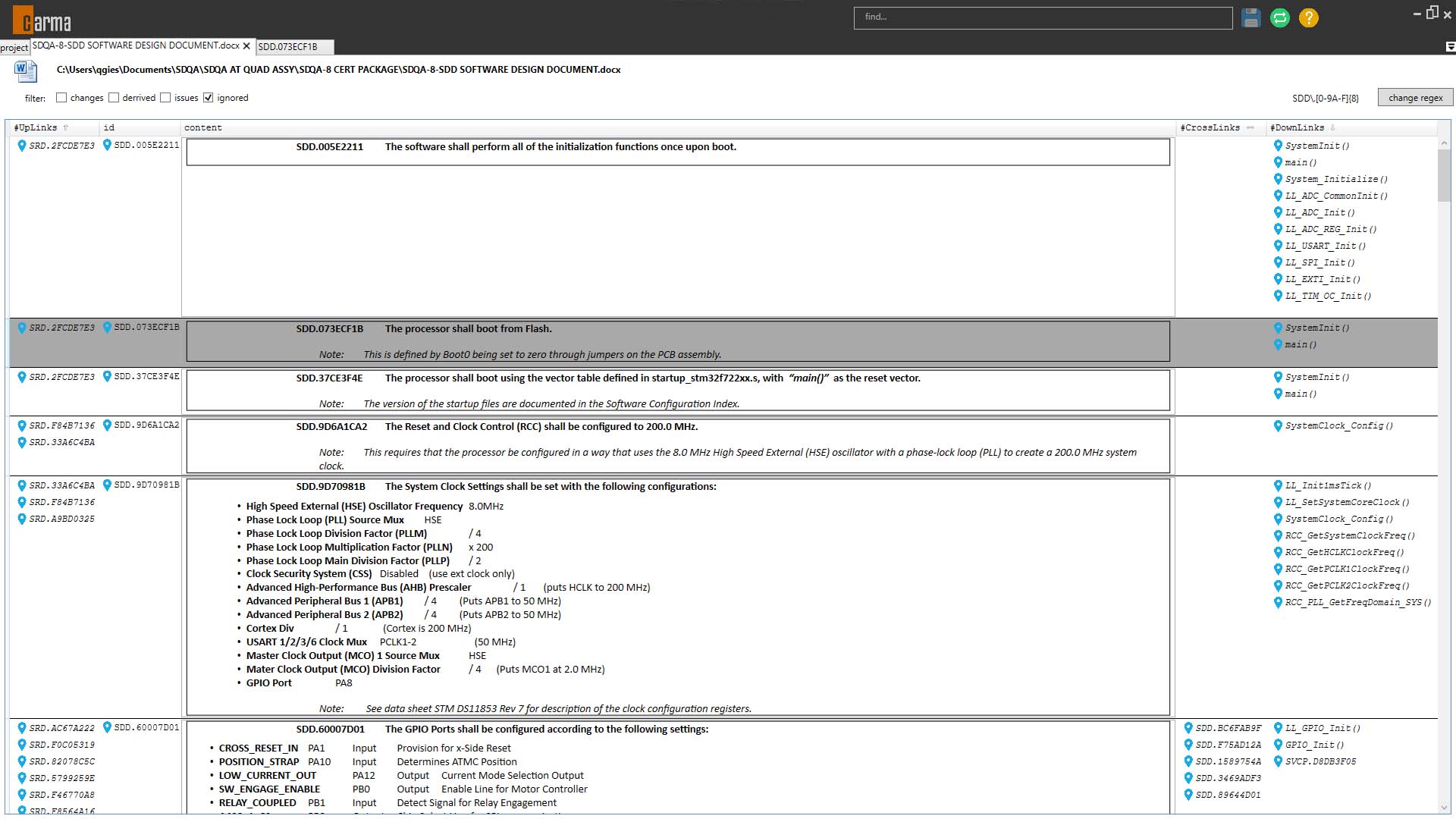Toggle the #CrossLinks column arrow
The image size is (1456, 819).
coord(1250,127)
